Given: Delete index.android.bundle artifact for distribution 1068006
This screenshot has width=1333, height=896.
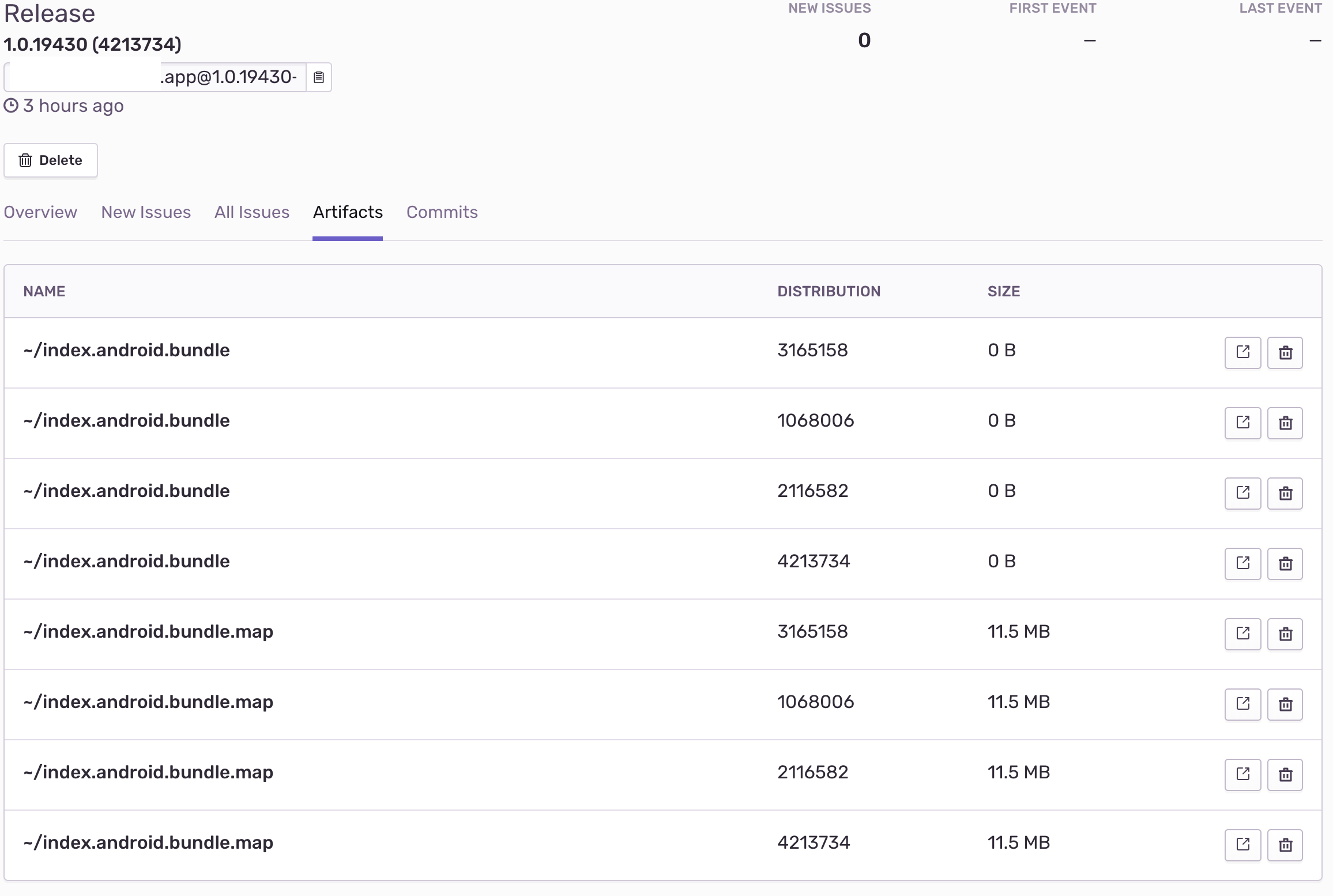Looking at the screenshot, I should pyautogui.click(x=1285, y=423).
